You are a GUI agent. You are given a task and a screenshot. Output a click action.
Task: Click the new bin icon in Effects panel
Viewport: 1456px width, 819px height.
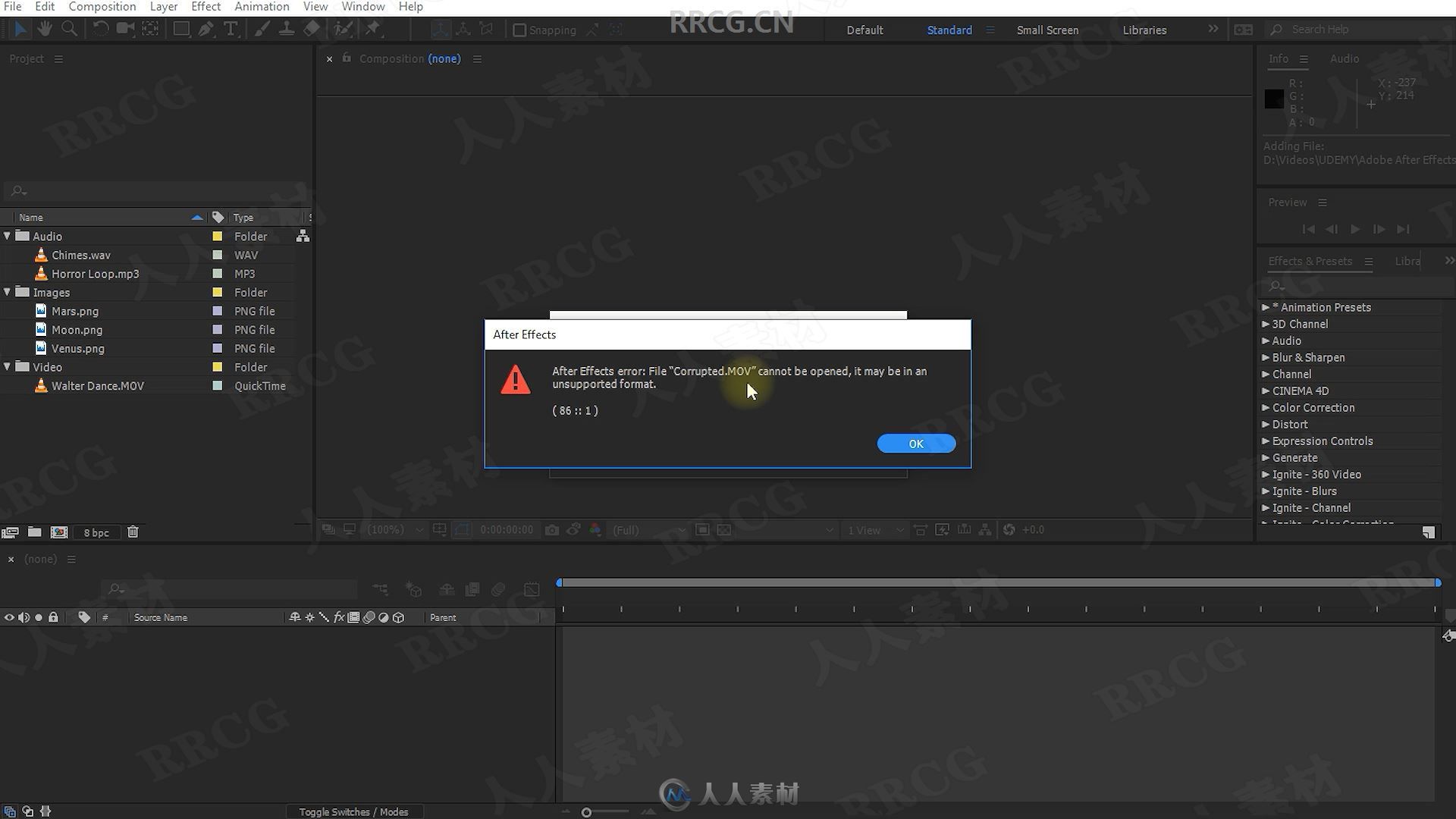pyautogui.click(x=1429, y=532)
